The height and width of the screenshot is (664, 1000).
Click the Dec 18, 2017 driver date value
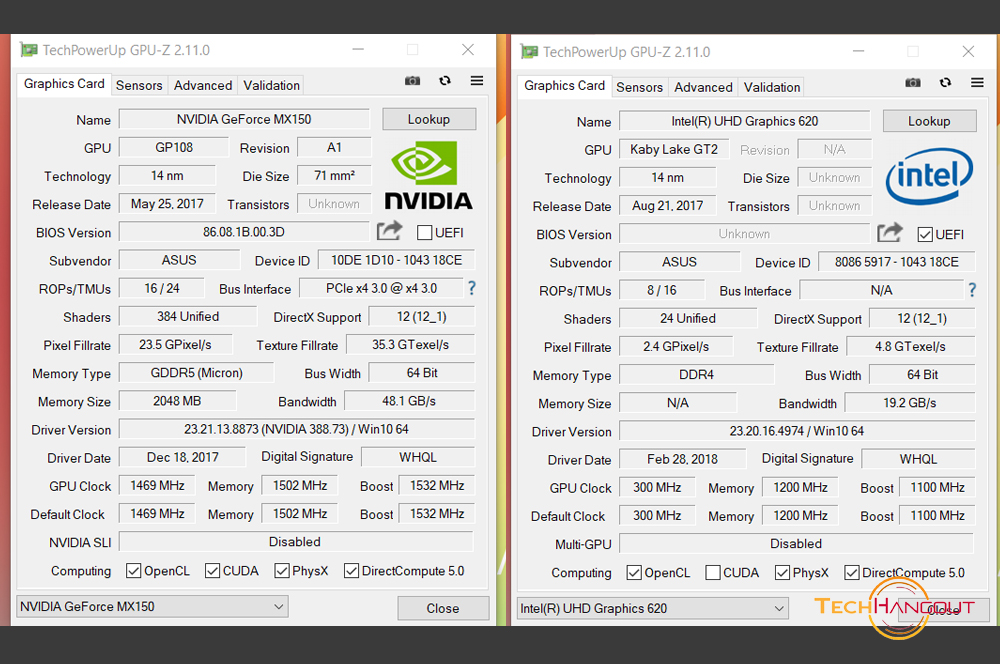(x=182, y=457)
